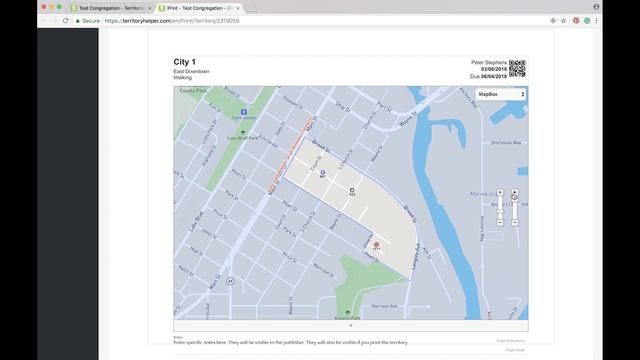Click the Langley Ave street label
This screenshot has width=640, height=360.
click(x=415, y=256)
